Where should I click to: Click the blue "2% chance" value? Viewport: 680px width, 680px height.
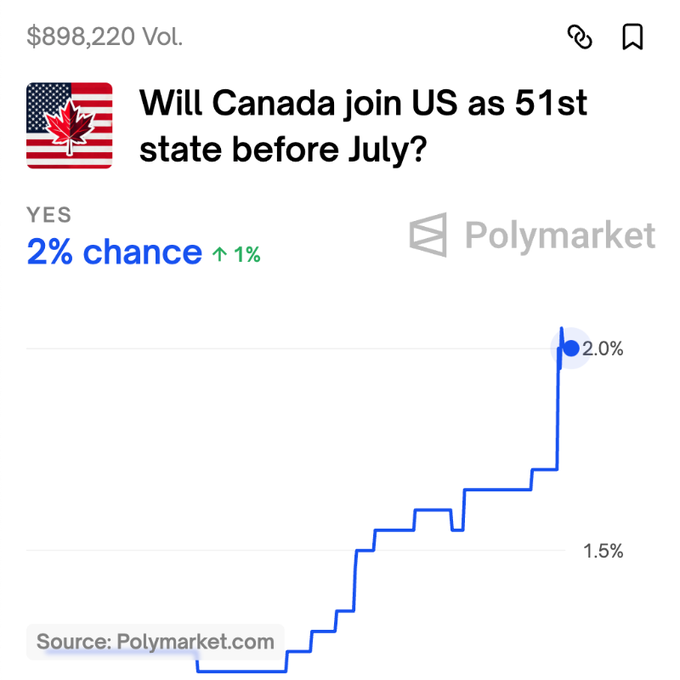pos(114,252)
